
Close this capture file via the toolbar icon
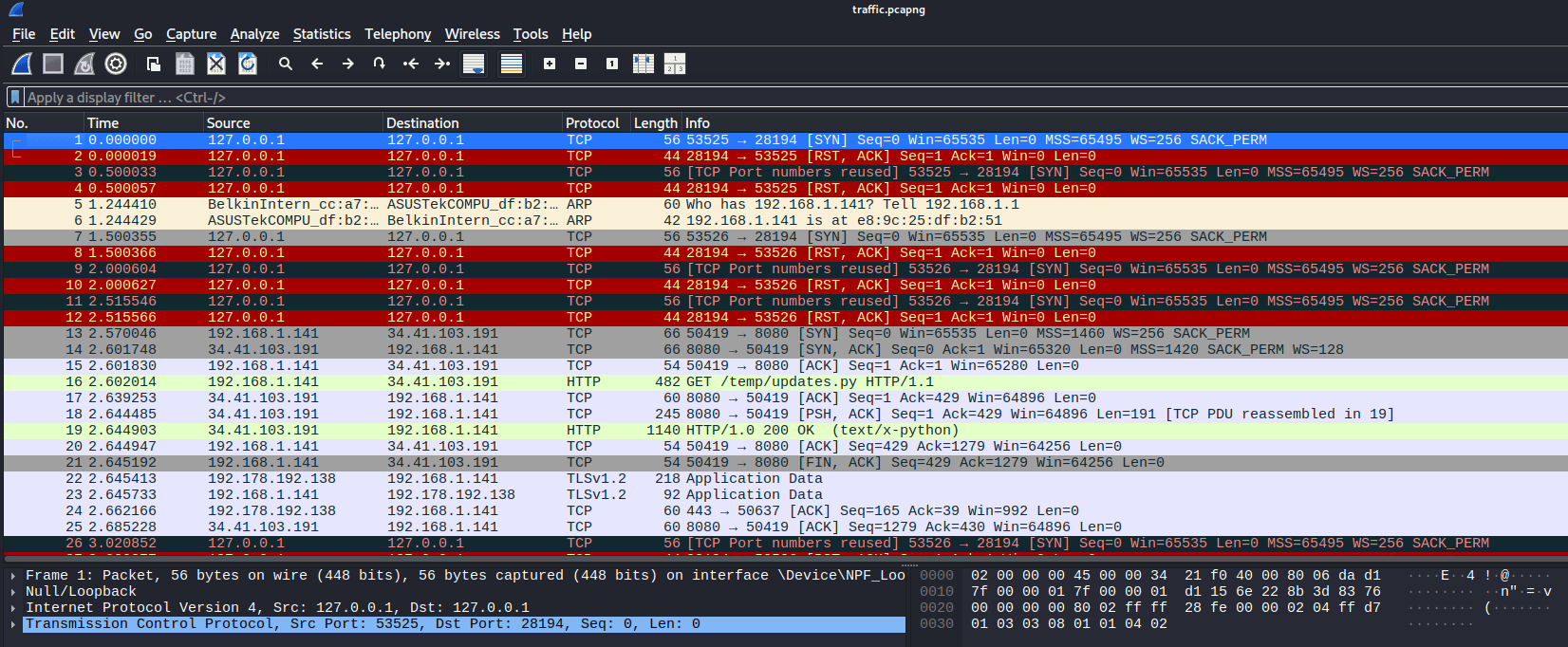[x=216, y=64]
